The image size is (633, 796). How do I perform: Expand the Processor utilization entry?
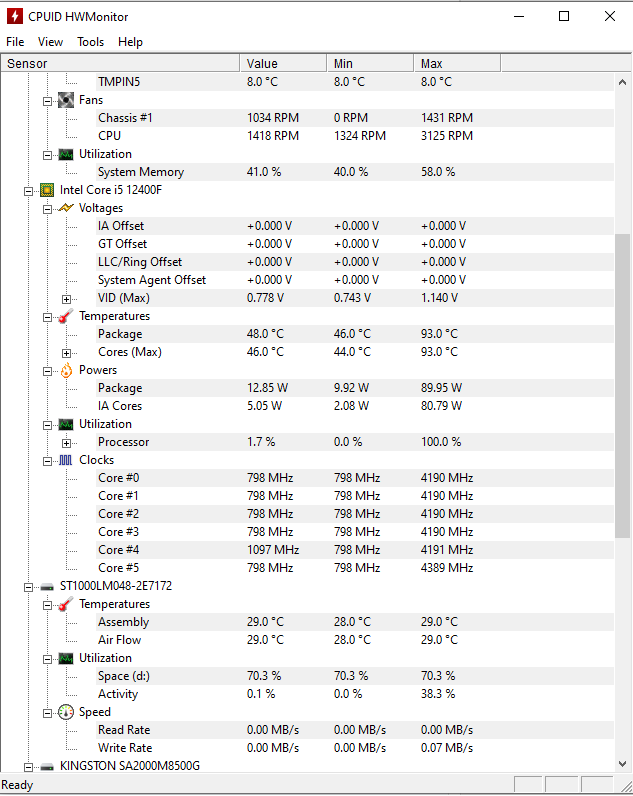(x=66, y=442)
